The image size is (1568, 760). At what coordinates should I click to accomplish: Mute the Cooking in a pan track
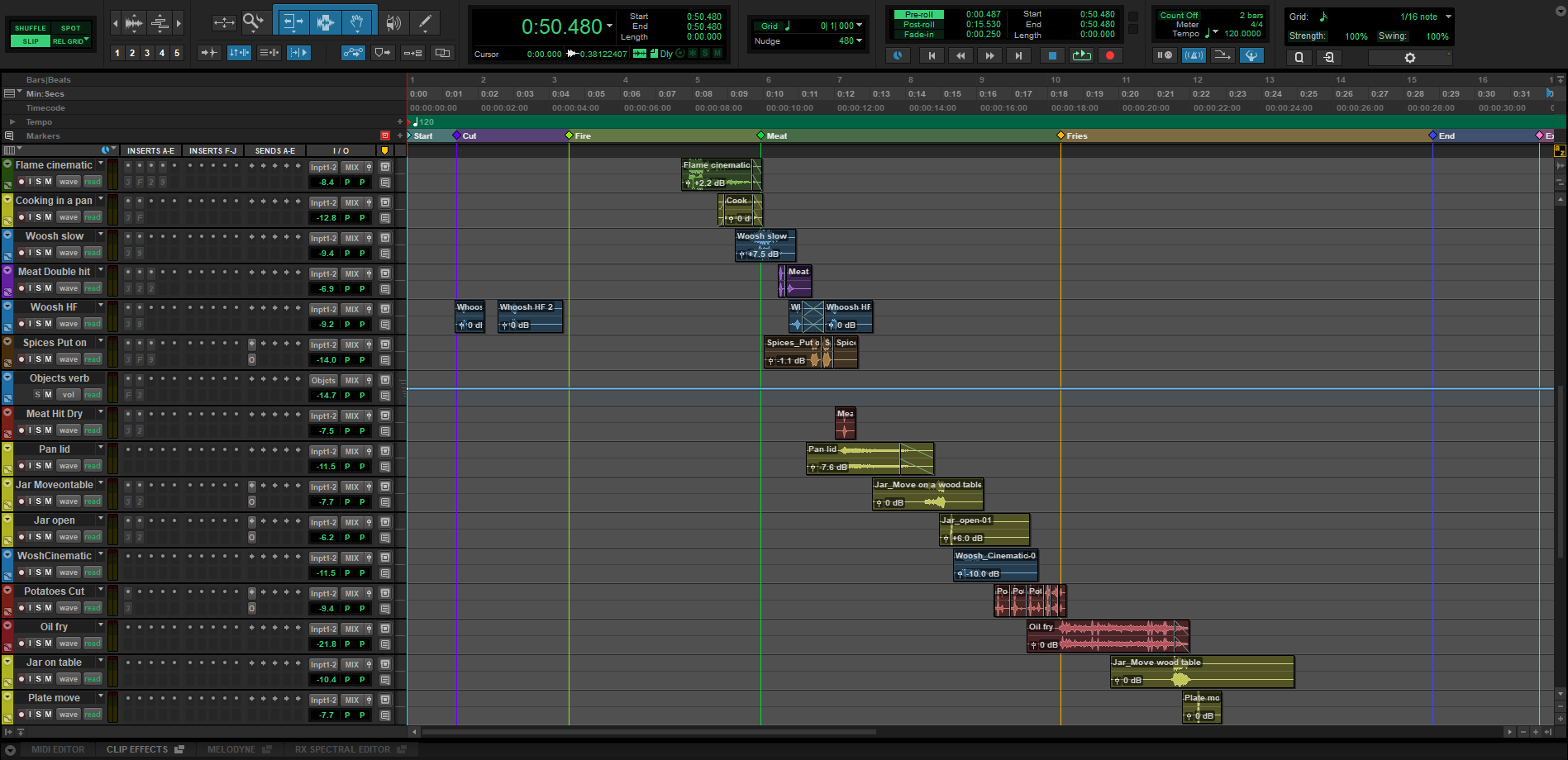click(x=48, y=217)
